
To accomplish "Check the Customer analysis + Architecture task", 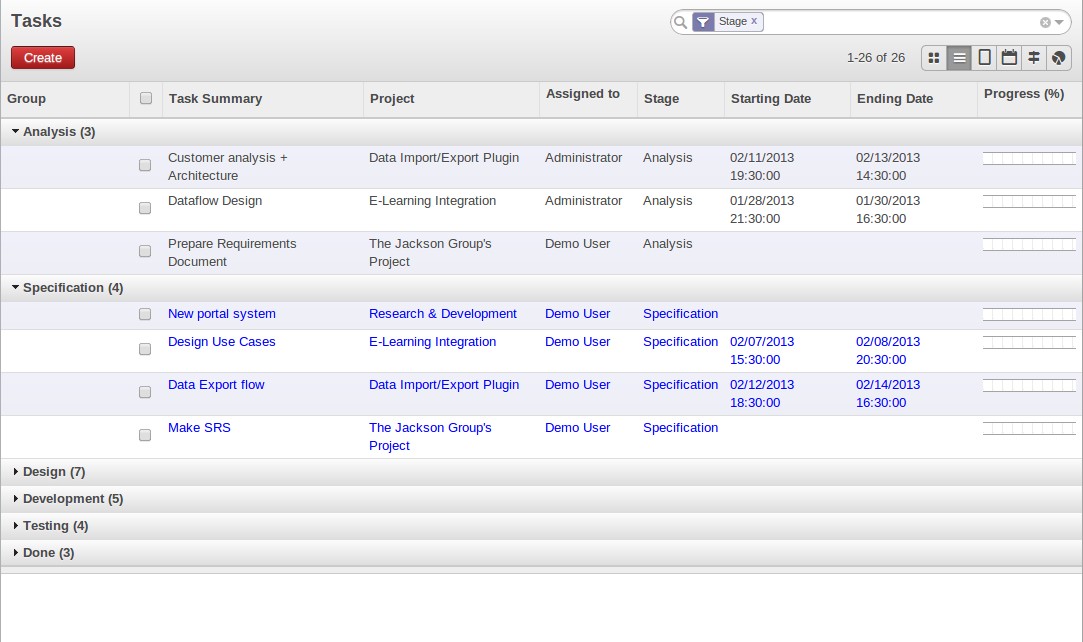I will pos(145,165).
